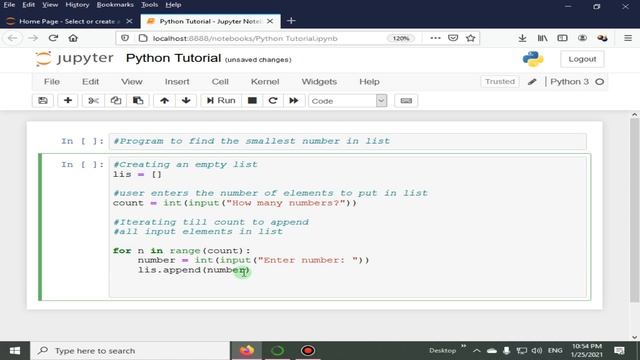The image size is (640, 360).
Task: Move selected cell down arrow
Action: click(186, 101)
